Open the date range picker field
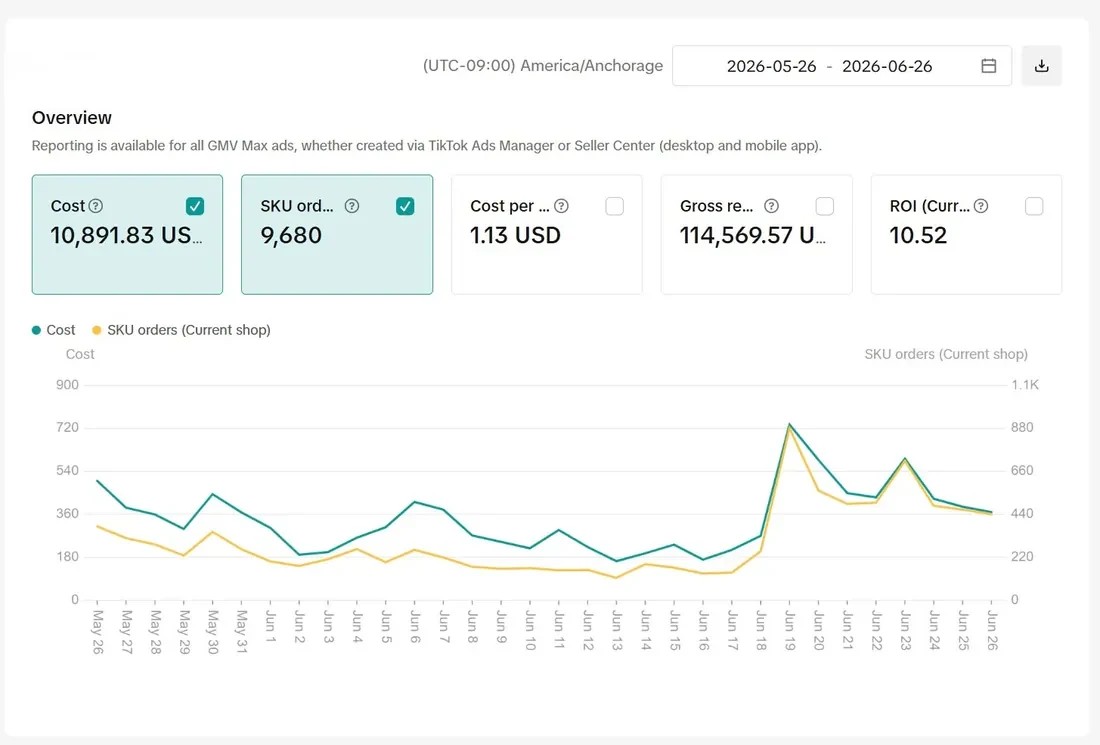 tap(842, 66)
